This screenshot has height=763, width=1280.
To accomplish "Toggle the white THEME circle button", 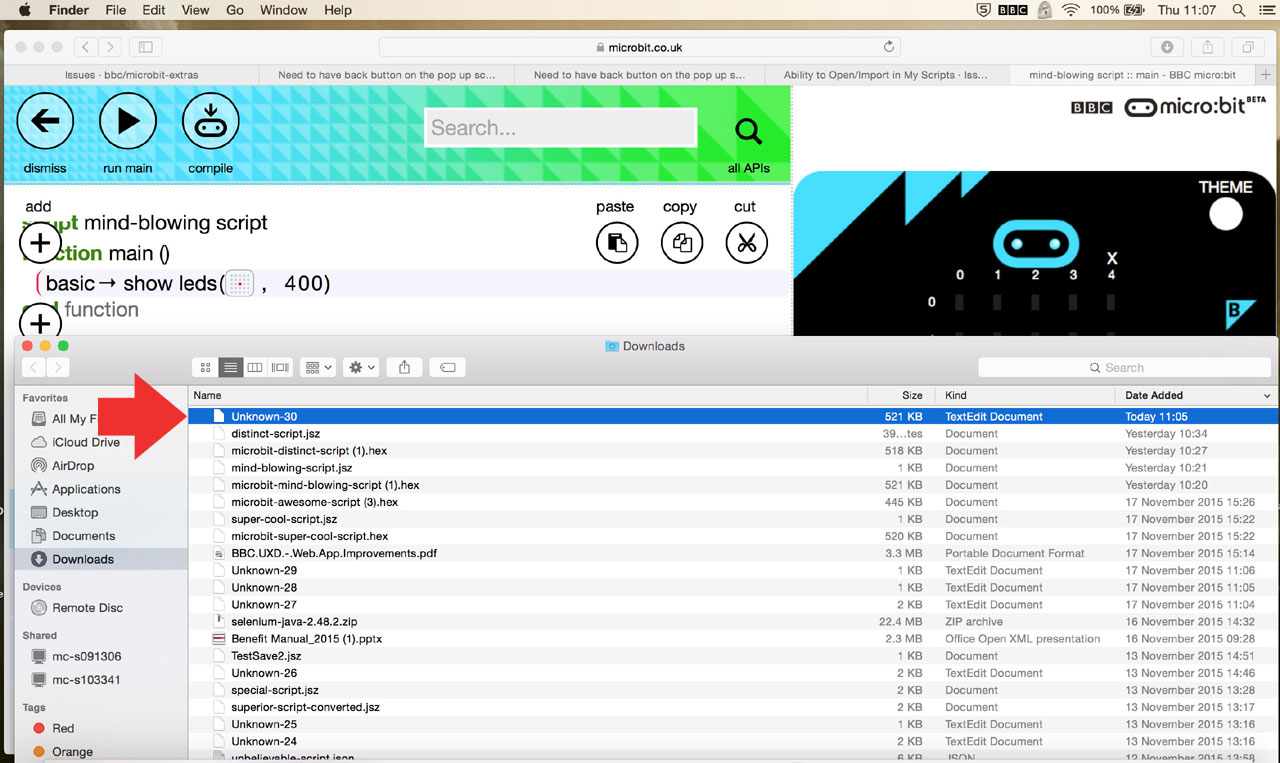I will [x=1225, y=214].
